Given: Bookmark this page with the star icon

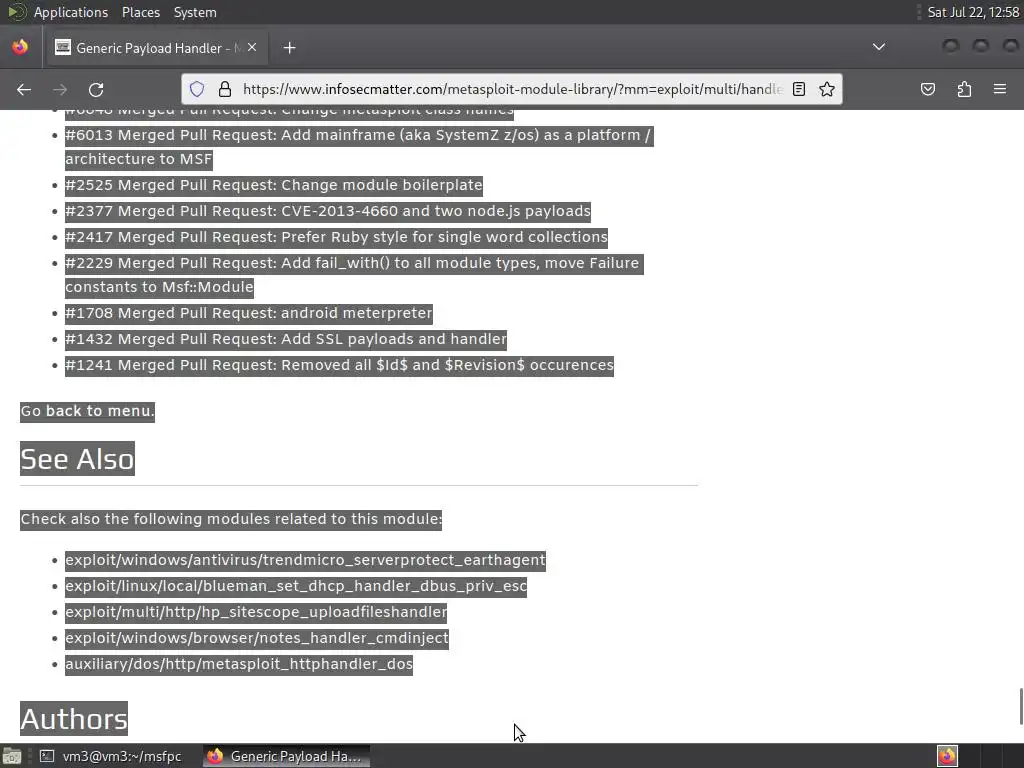Looking at the screenshot, I should point(827,89).
